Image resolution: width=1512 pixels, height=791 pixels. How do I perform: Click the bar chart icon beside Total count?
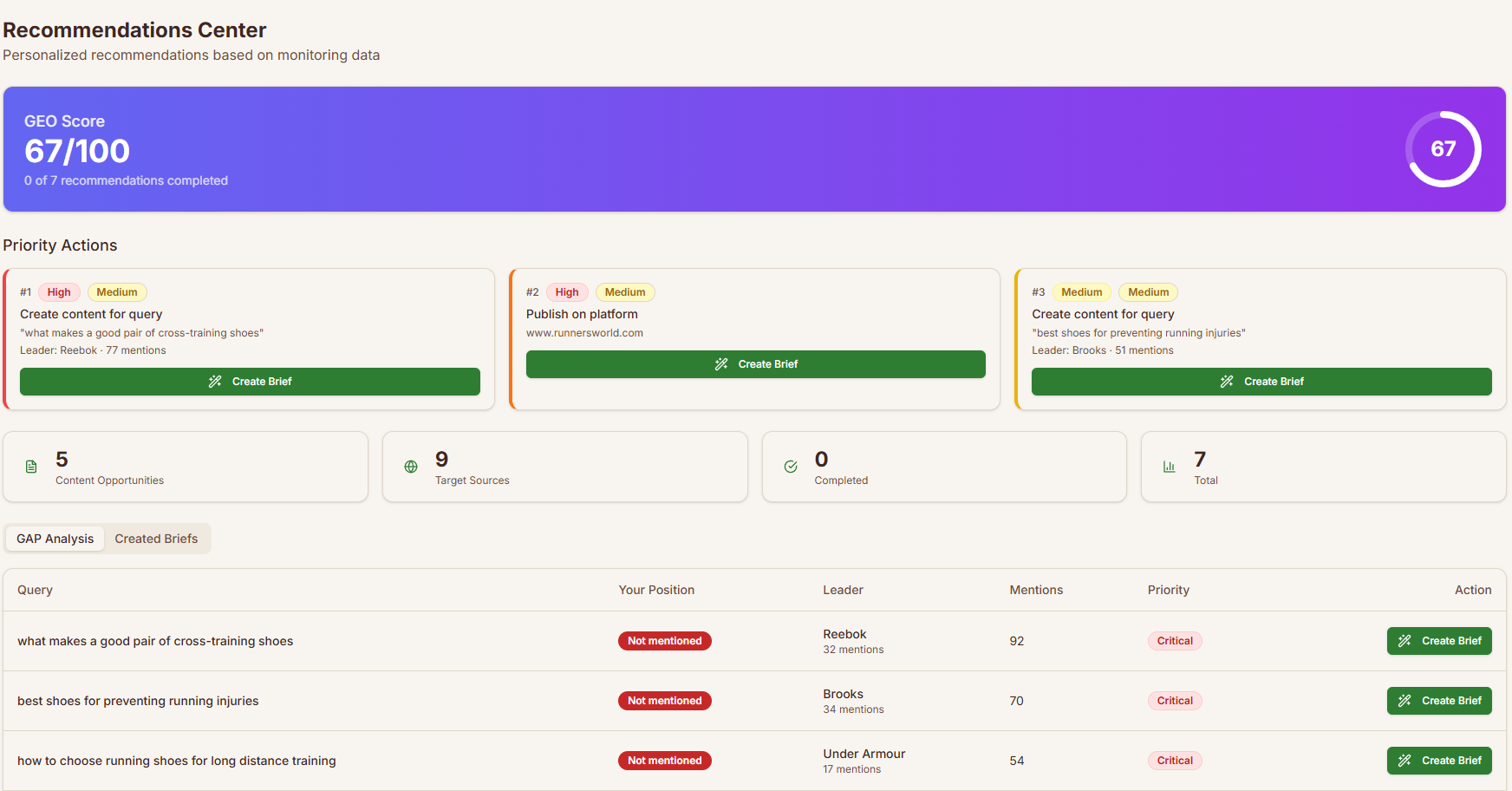pyautogui.click(x=1169, y=466)
